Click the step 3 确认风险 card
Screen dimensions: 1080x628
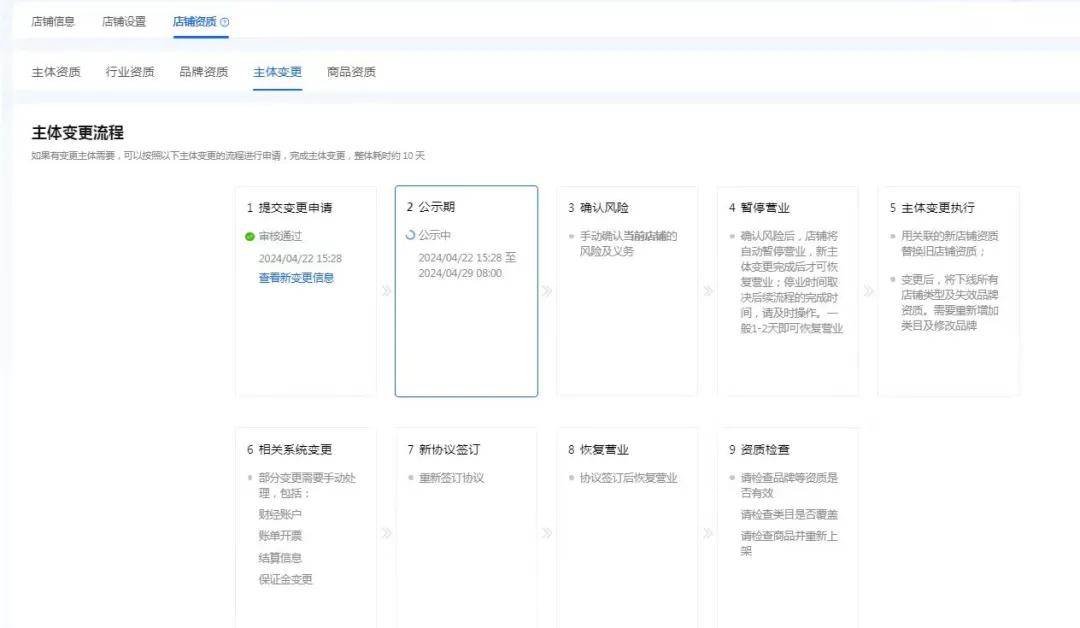[x=627, y=320]
